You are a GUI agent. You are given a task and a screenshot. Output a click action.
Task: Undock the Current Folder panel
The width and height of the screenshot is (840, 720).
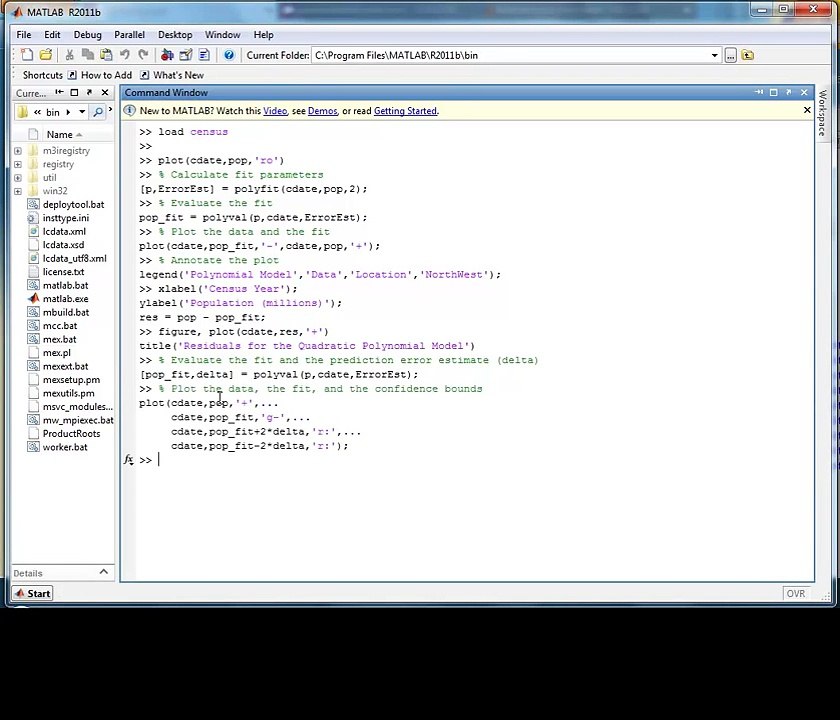(x=89, y=92)
